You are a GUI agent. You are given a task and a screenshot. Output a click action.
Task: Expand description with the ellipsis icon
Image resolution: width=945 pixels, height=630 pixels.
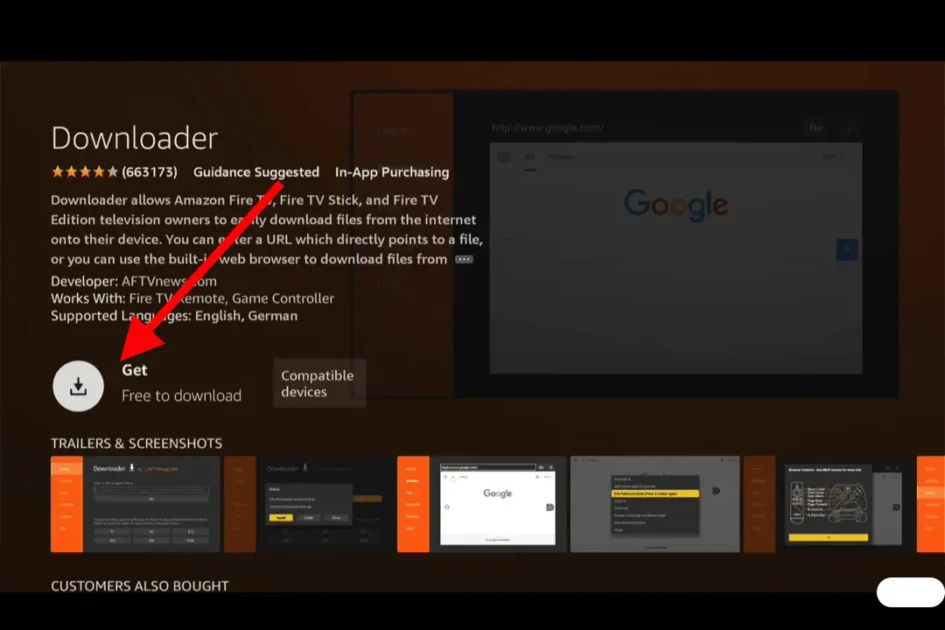point(464,259)
